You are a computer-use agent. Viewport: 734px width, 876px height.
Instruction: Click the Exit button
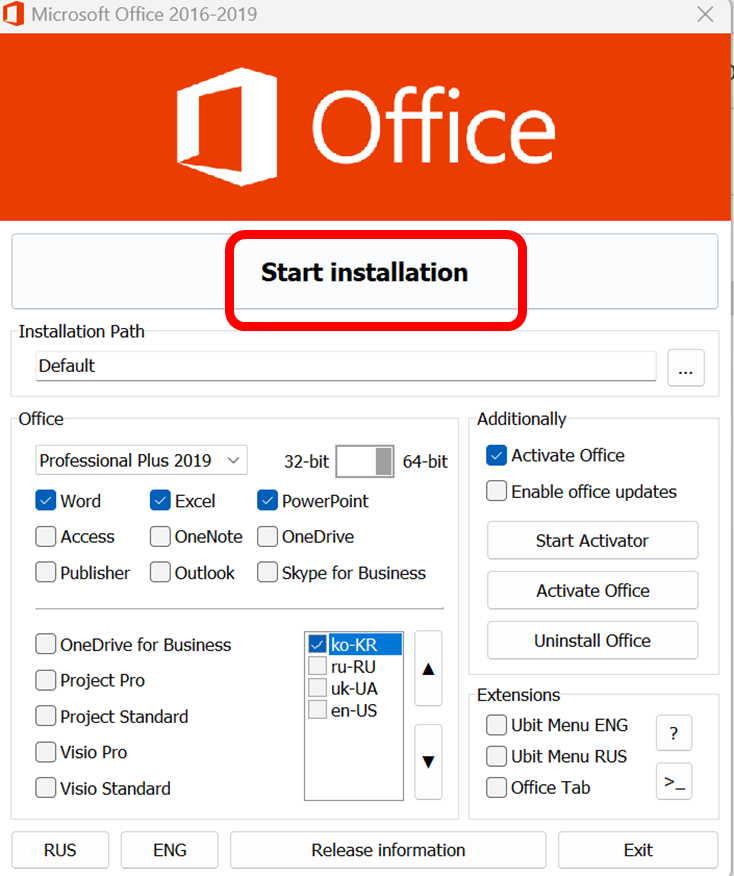[638, 850]
